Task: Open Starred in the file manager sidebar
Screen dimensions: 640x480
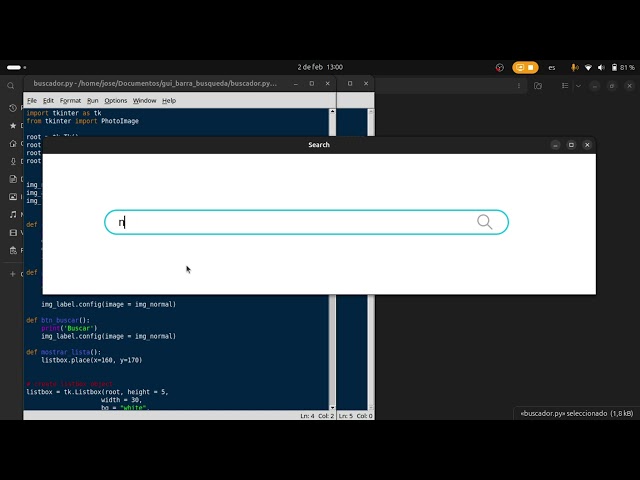Action: [13, 126]
